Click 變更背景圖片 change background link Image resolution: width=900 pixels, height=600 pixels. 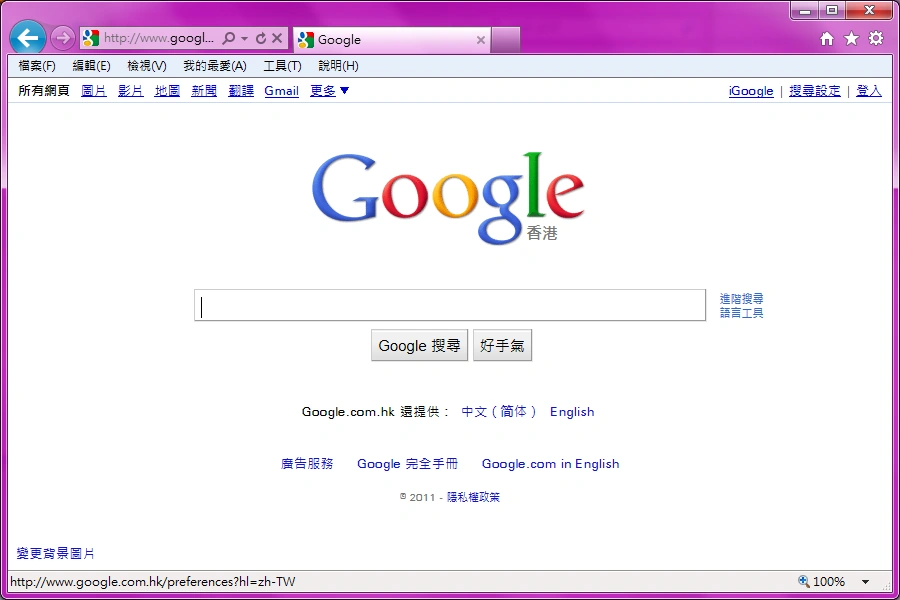click(x=55, y=553)
